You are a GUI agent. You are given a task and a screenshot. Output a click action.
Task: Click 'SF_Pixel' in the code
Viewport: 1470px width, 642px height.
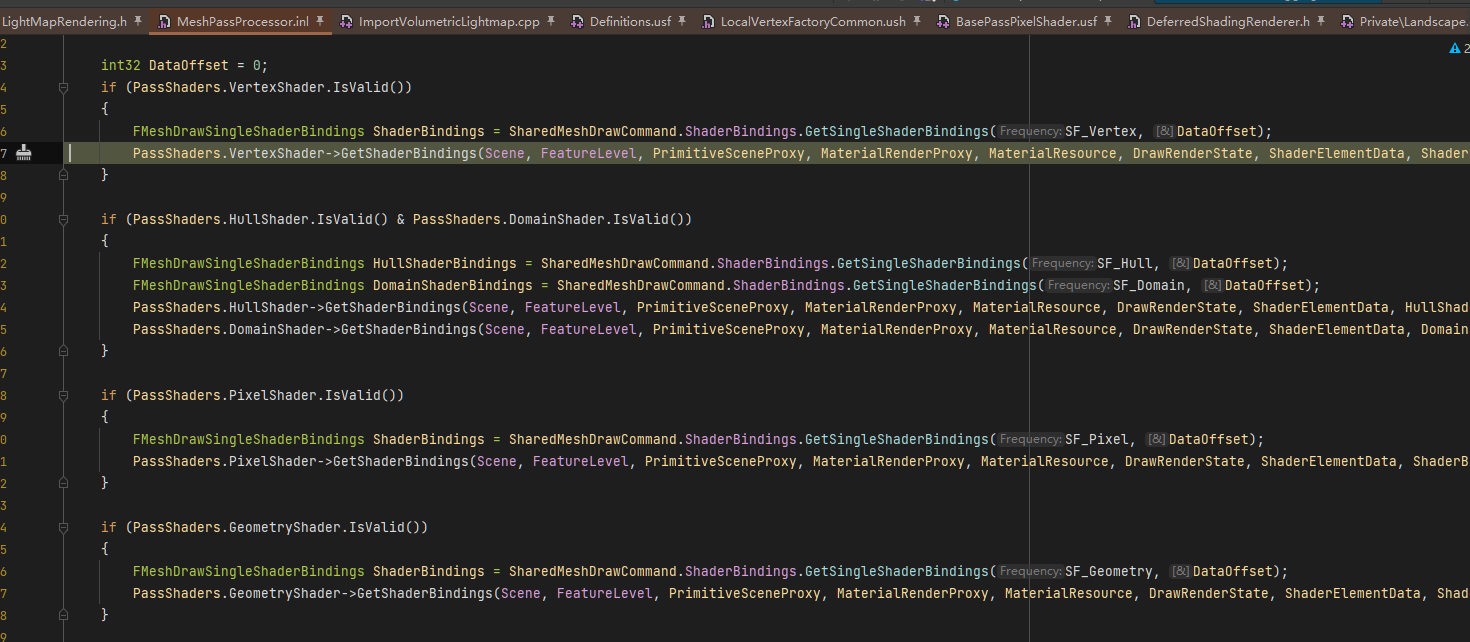[x=1097, y=439]
